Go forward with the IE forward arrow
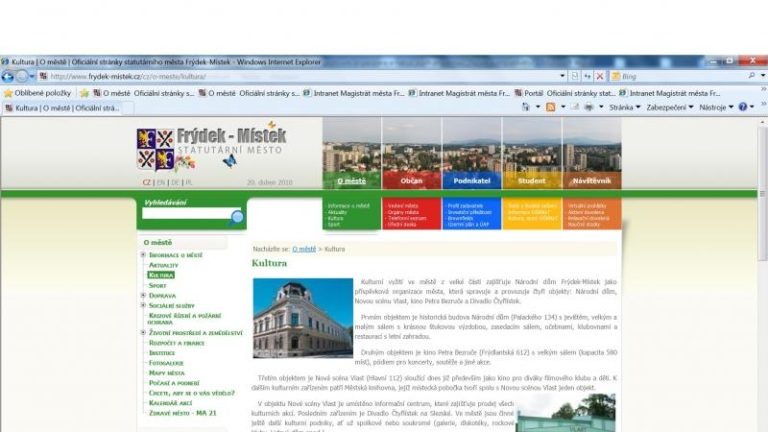Image resolution: width=768 pixels, height=432 pixels. [22, 76]
